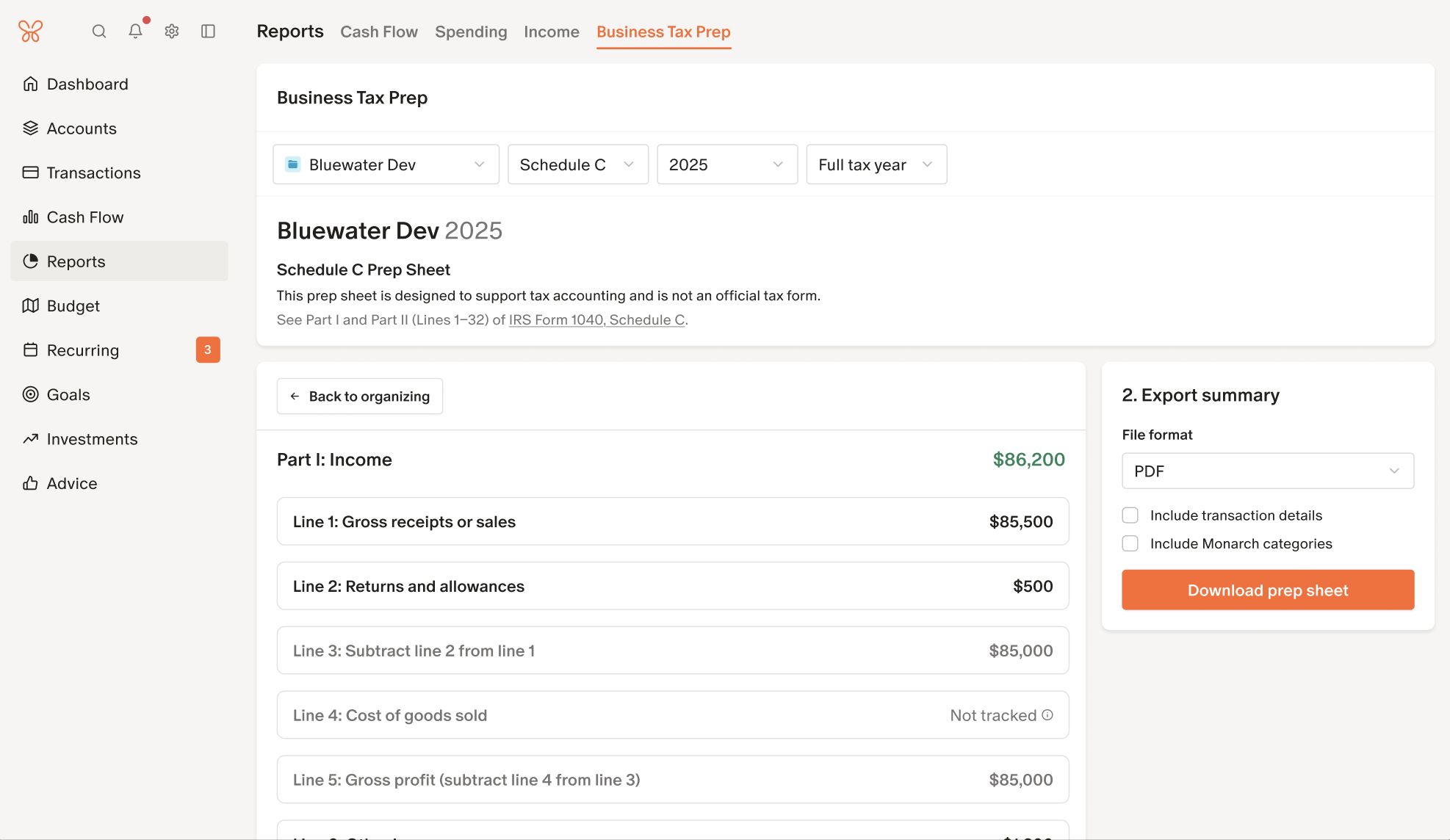Screen dimensions: 1450x840
Task: Open notifications bell icon
Action: tap(135, 31)
